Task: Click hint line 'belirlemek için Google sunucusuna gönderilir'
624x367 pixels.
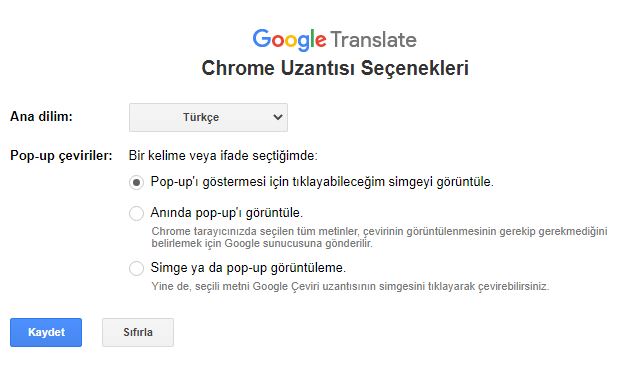Action: click(x=262, y=243)
